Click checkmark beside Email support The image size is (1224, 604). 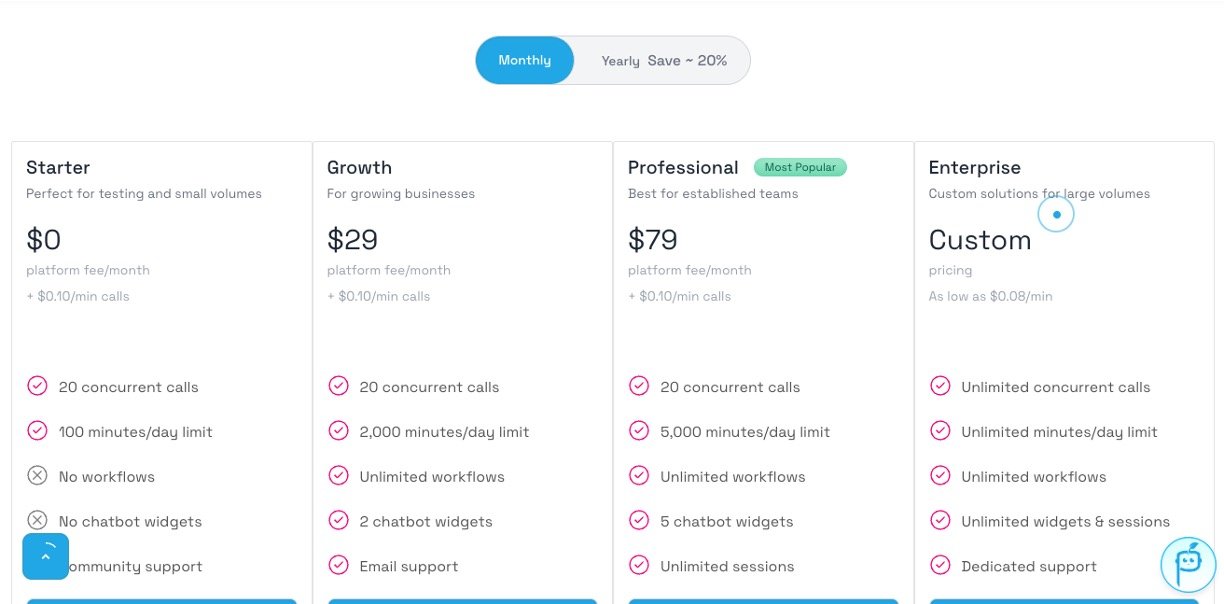coord(338,566)
